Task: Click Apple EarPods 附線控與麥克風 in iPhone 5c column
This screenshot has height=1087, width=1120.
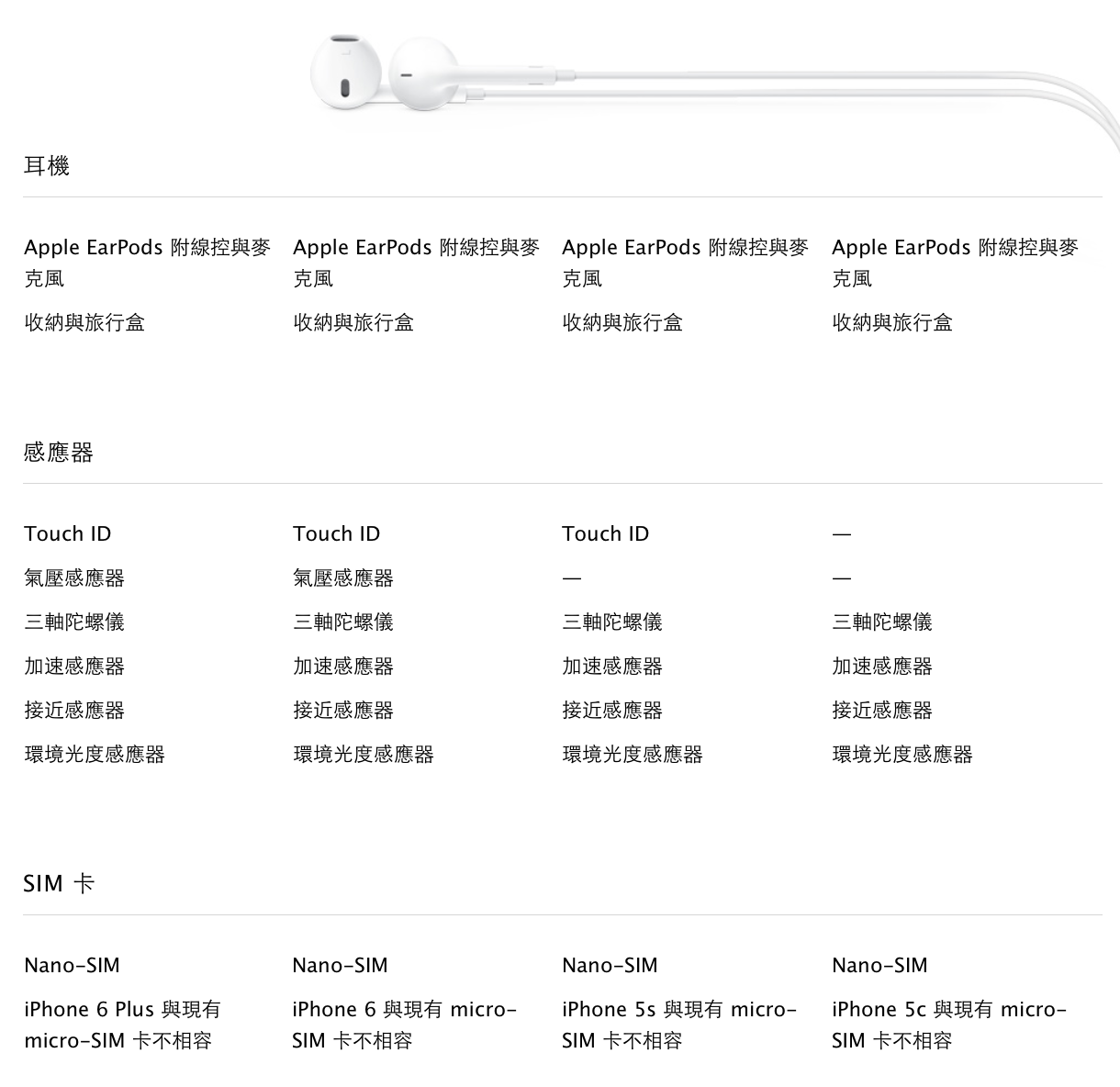Action: pyautogui.click(x=955, y=263)
